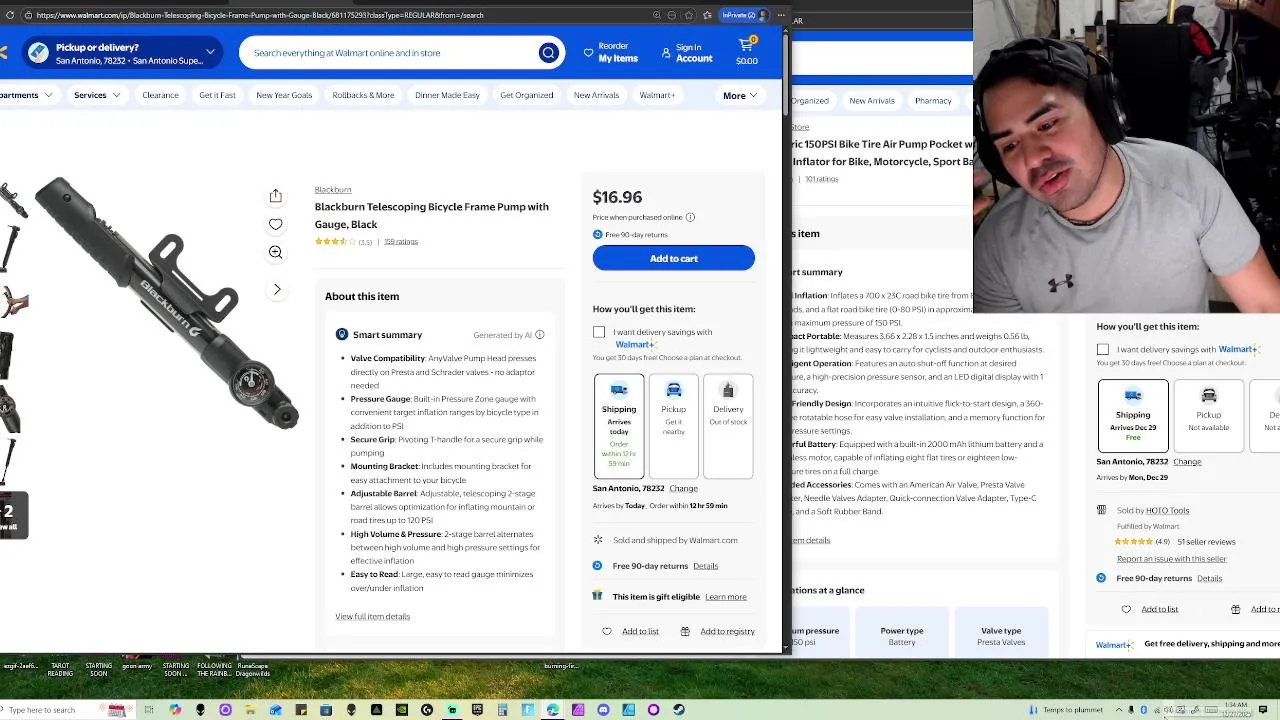1280x720 pixels.
Task: Click info icon next to Generated by AI
Action: [x=540, y=335]
